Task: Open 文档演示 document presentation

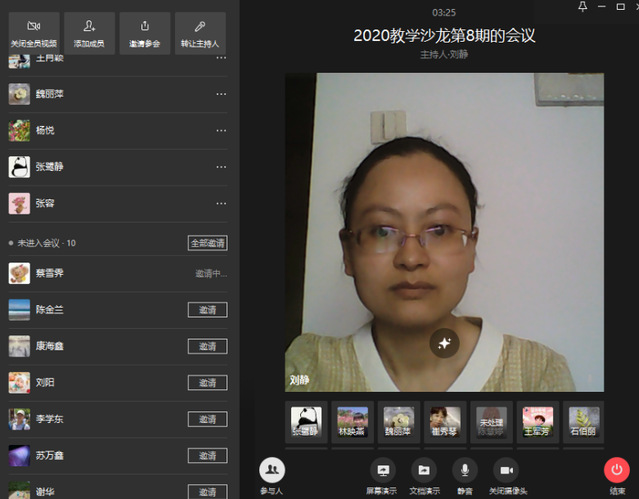Action: pyautogui.click(x=424, y=473)
